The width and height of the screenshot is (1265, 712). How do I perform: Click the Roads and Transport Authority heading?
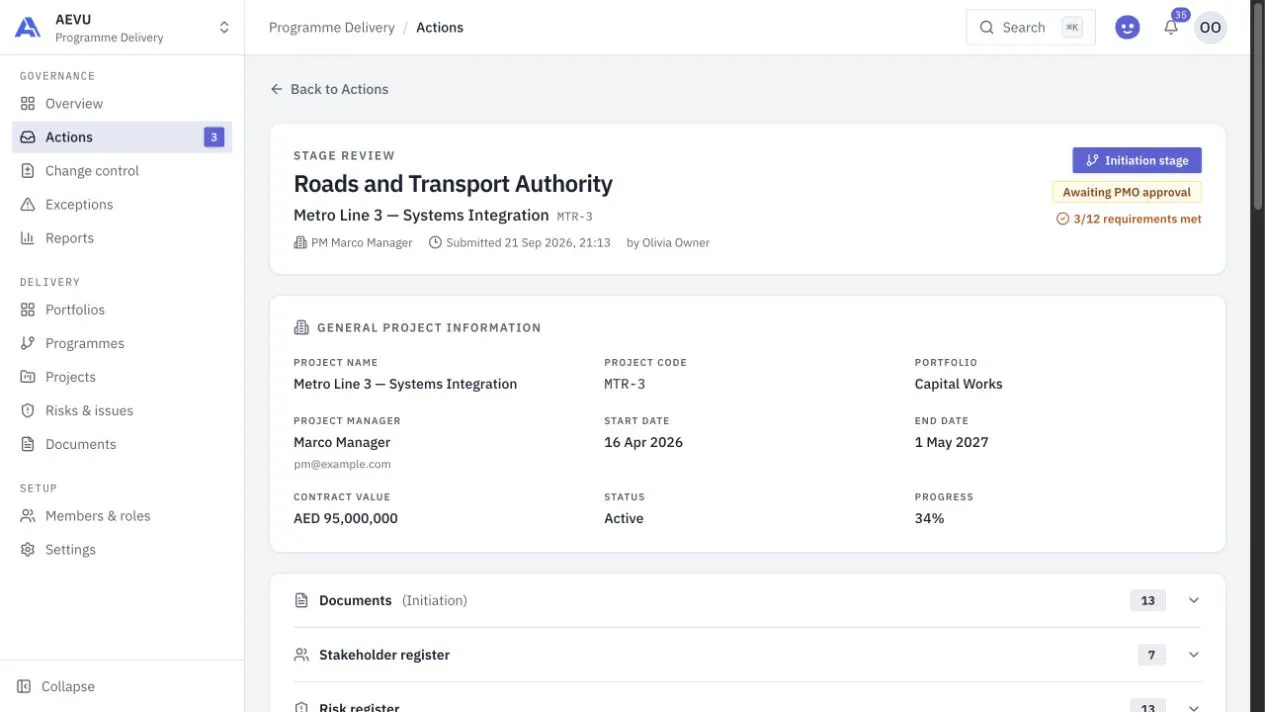point(453,184)
